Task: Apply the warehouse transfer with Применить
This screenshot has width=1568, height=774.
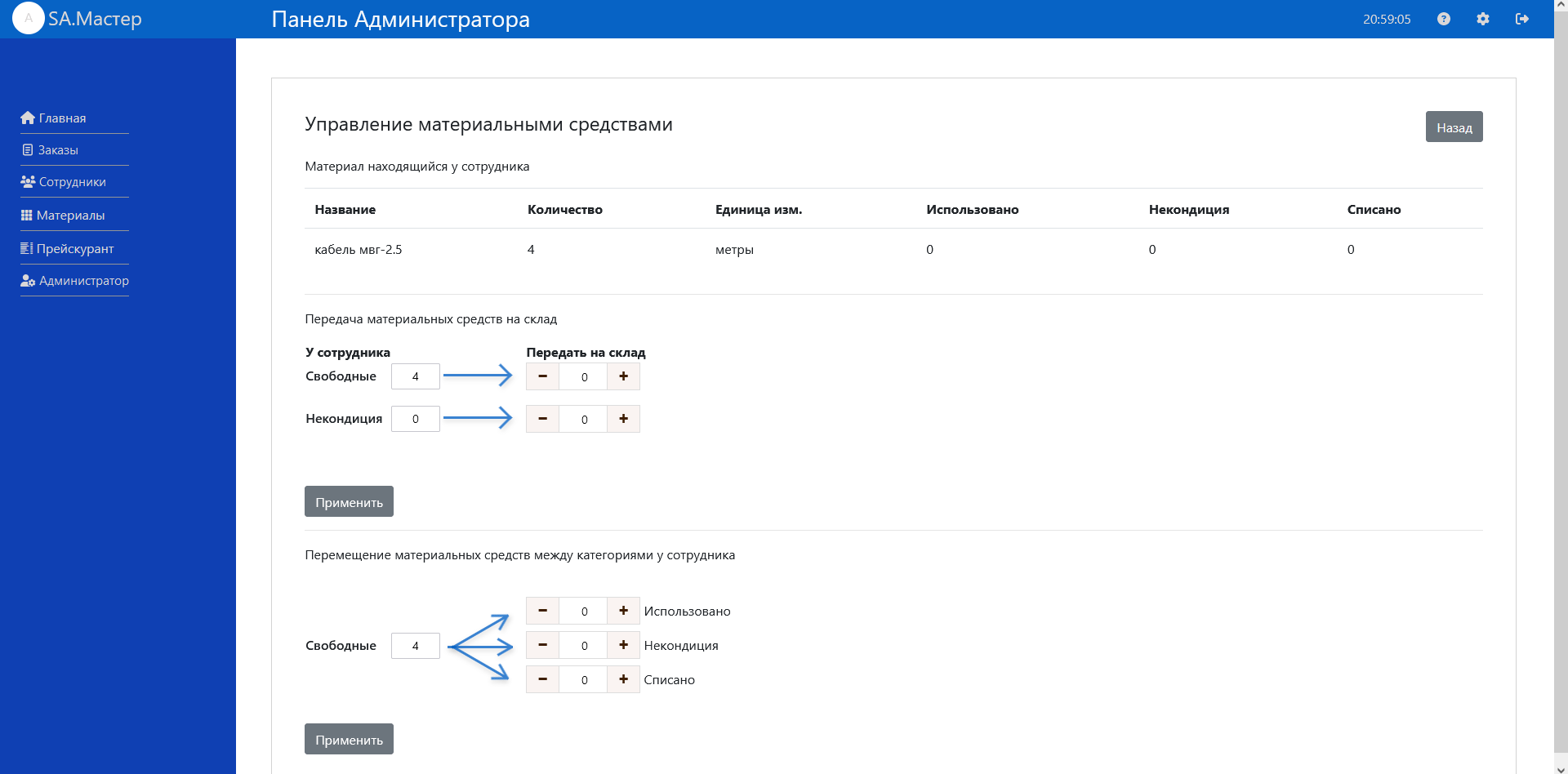Action: coord(349,502)
